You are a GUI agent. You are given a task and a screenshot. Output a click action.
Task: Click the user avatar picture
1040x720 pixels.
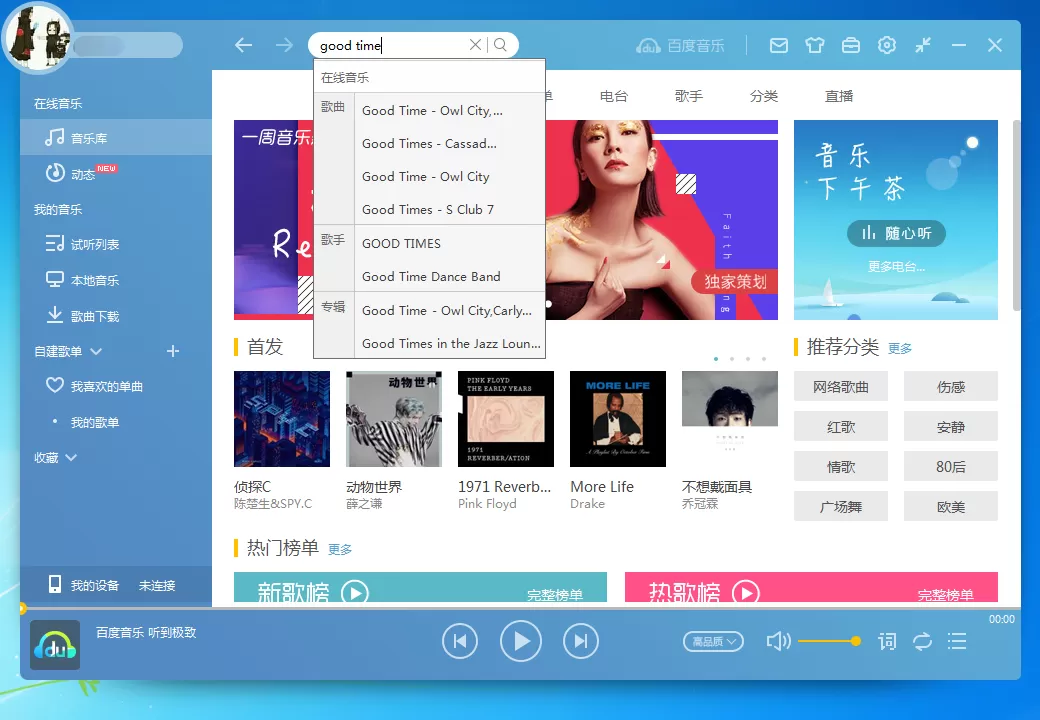38,38
